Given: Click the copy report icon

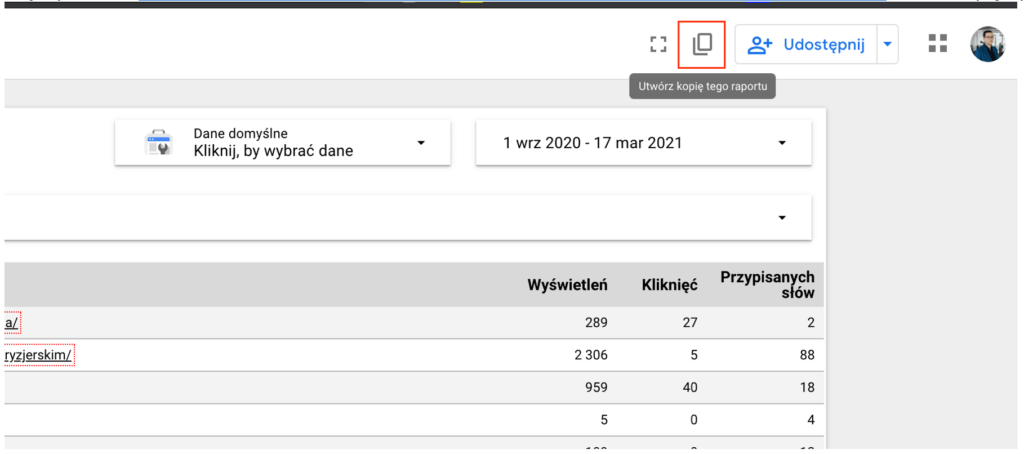Looking at the screenshot, I should [702, 44].
